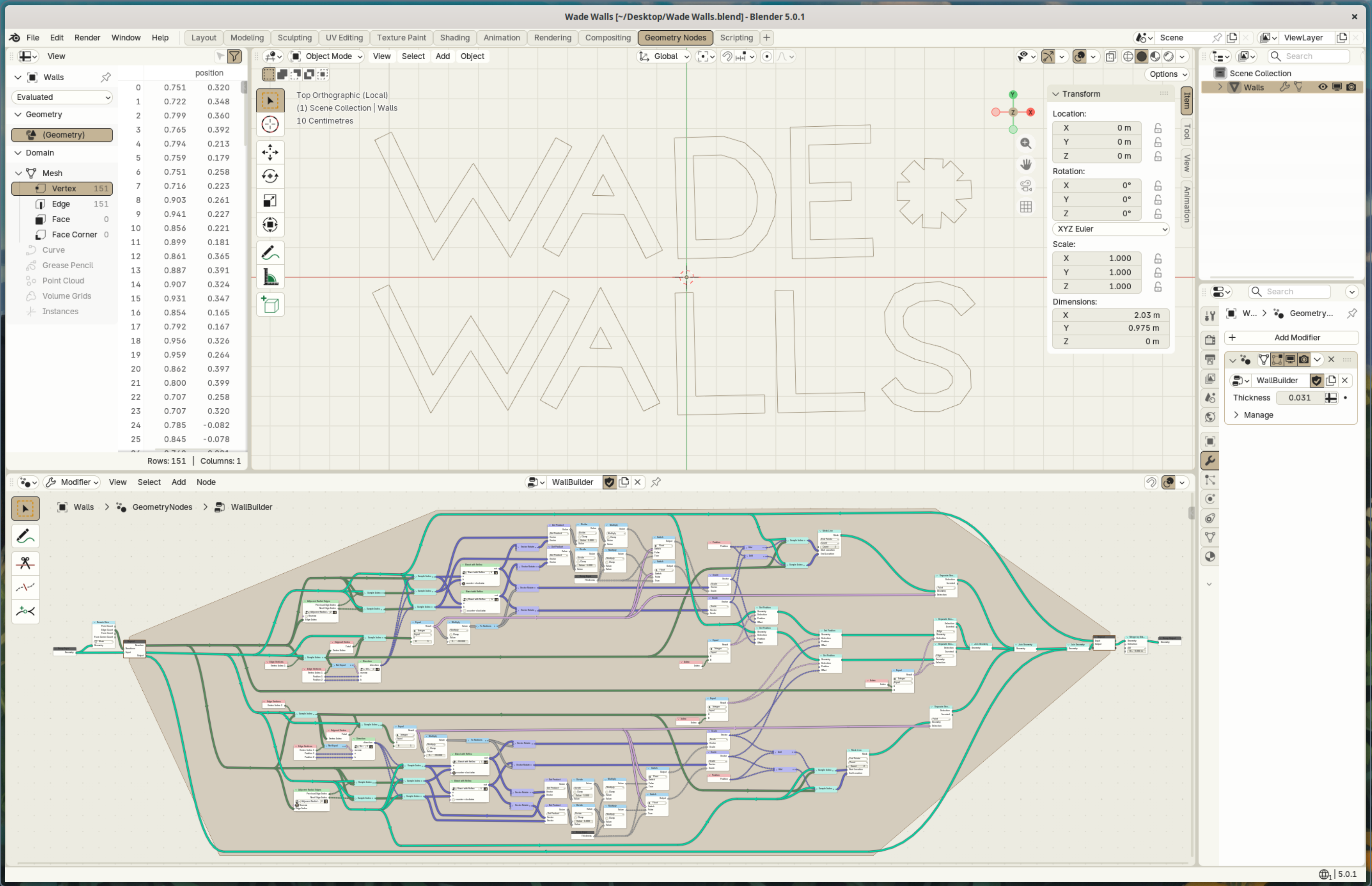Switch to the Shading workspace tab

tap(455, 37)
